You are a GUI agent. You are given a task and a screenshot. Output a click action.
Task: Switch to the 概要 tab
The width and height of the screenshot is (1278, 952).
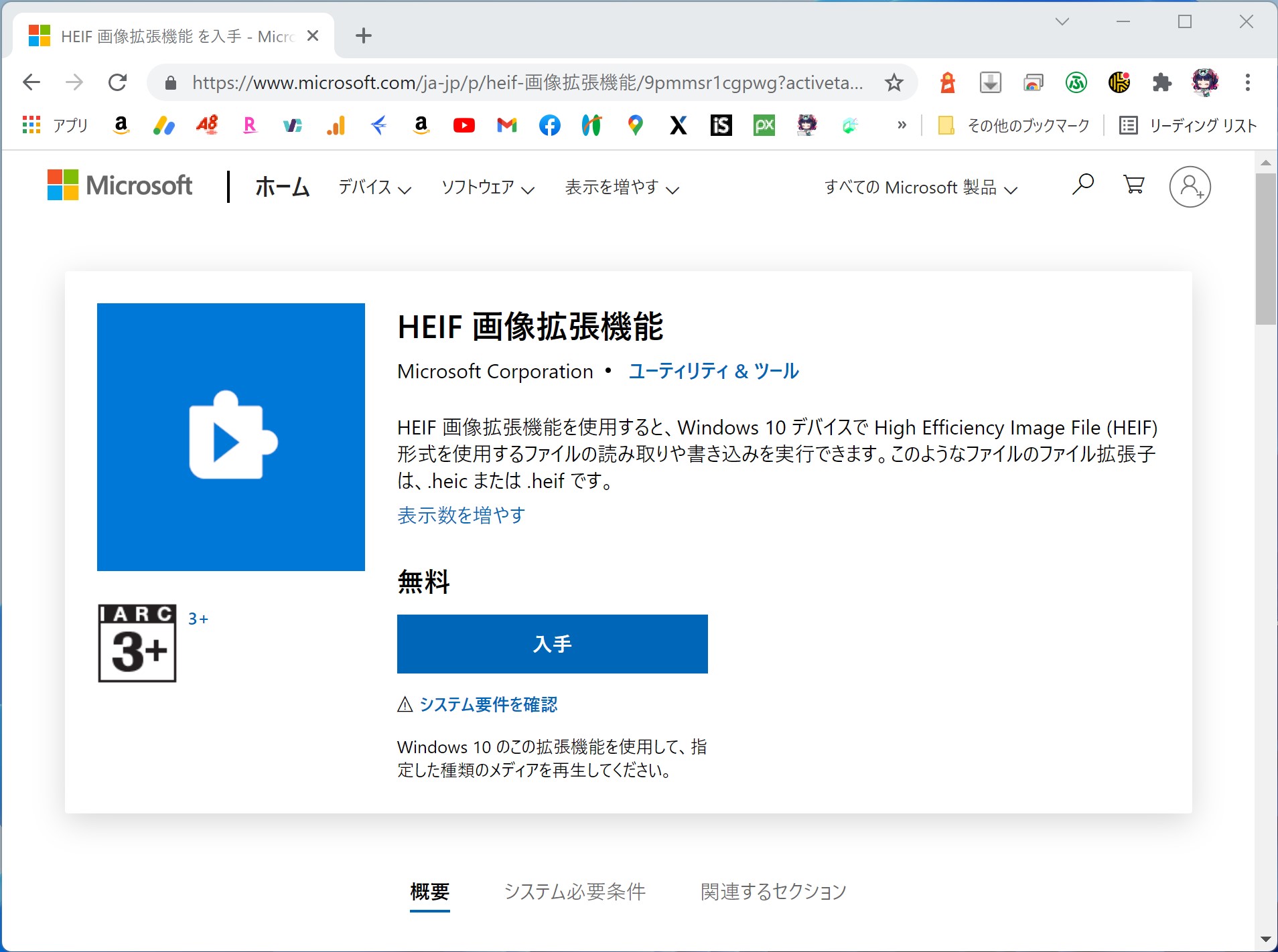pos(429,892)
